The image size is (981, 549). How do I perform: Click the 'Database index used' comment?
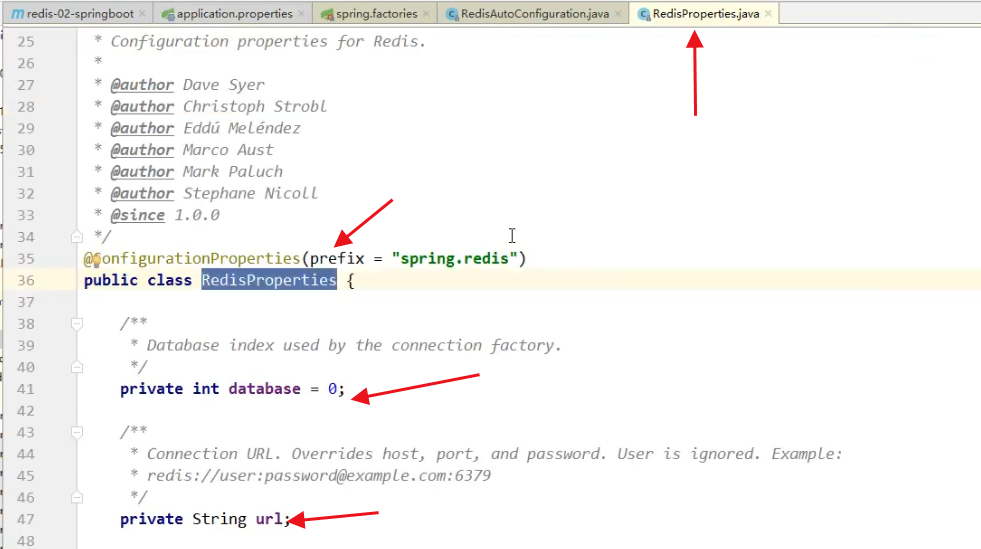pos(354,345)
